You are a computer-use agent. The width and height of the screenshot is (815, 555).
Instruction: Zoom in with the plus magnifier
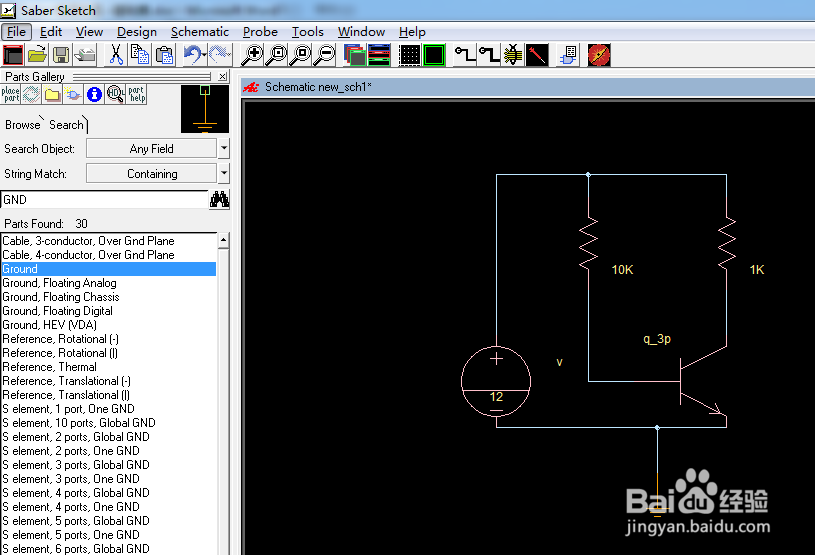253,55
